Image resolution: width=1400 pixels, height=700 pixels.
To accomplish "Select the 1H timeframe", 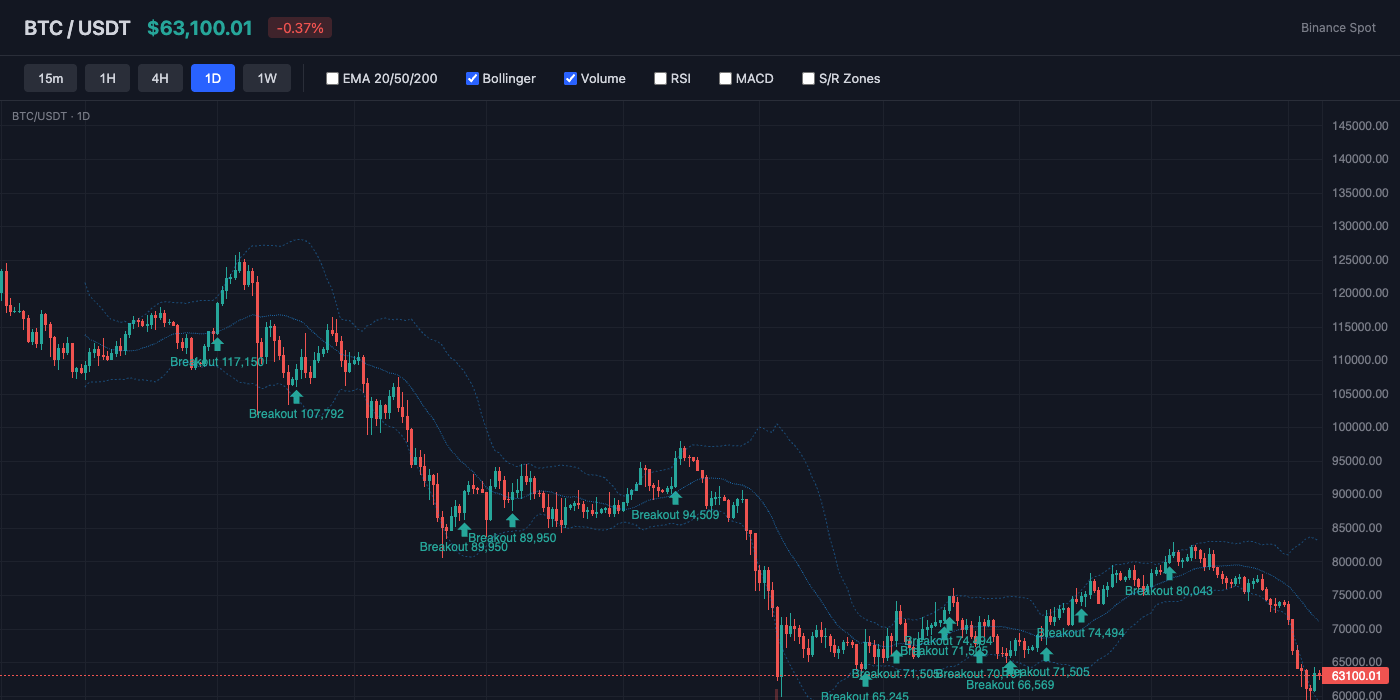I will [x=107, y=78].
